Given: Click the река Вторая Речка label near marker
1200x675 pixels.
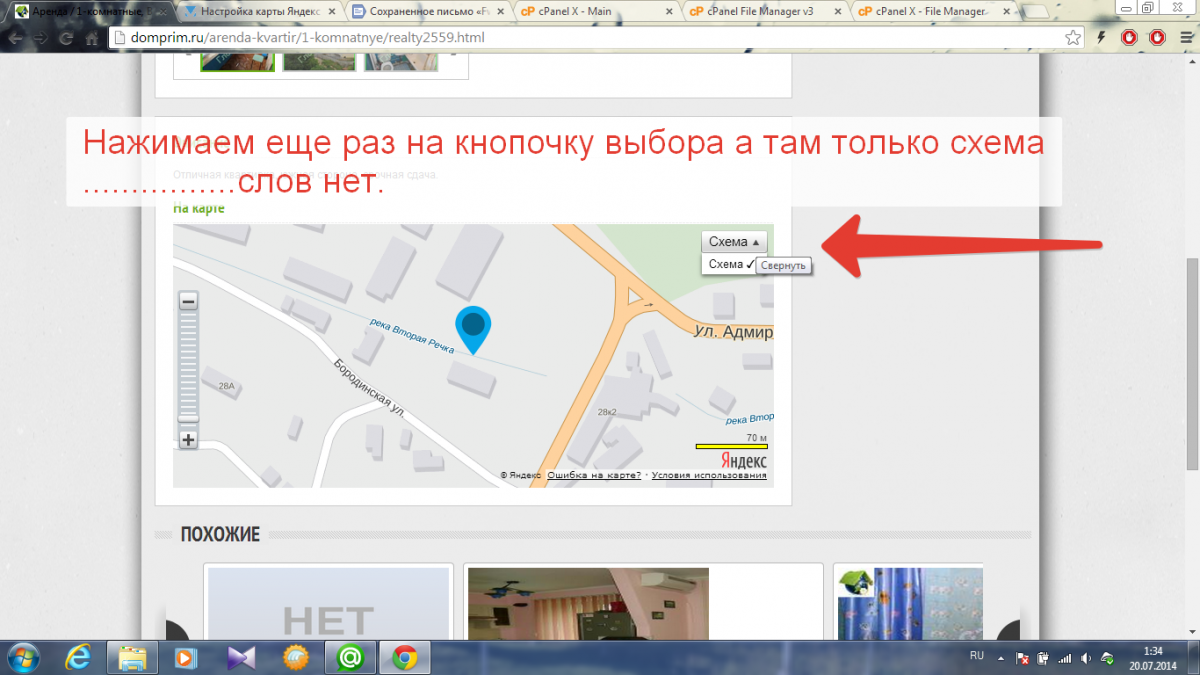Looking at the screenshot, I should (412, 336).
